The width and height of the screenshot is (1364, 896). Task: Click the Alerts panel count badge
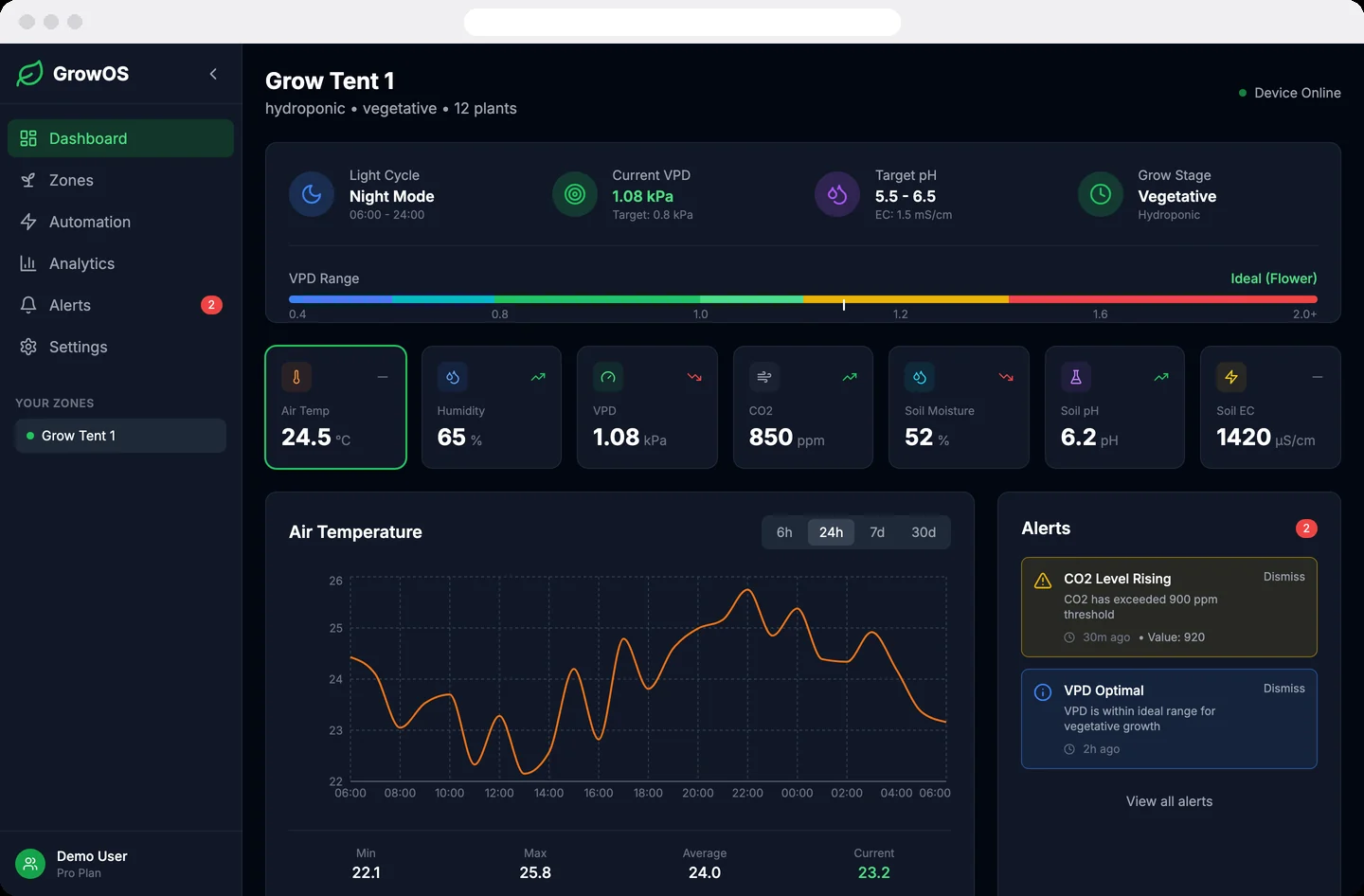[x=1306, y=529]
